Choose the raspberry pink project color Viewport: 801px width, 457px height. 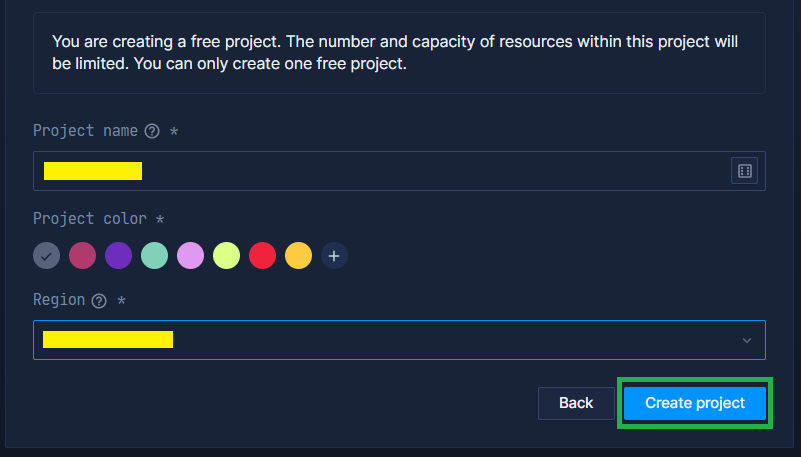point(82,255)
